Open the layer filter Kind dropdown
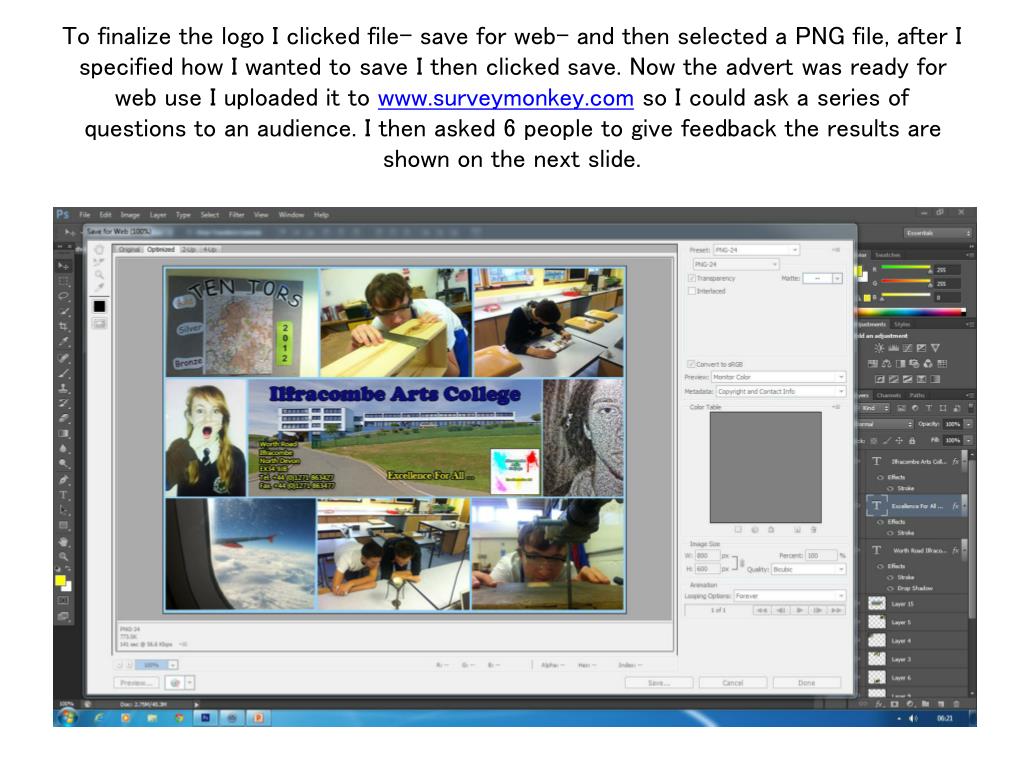The width and height of the screenshot is (1024, 768). point(875,408)
